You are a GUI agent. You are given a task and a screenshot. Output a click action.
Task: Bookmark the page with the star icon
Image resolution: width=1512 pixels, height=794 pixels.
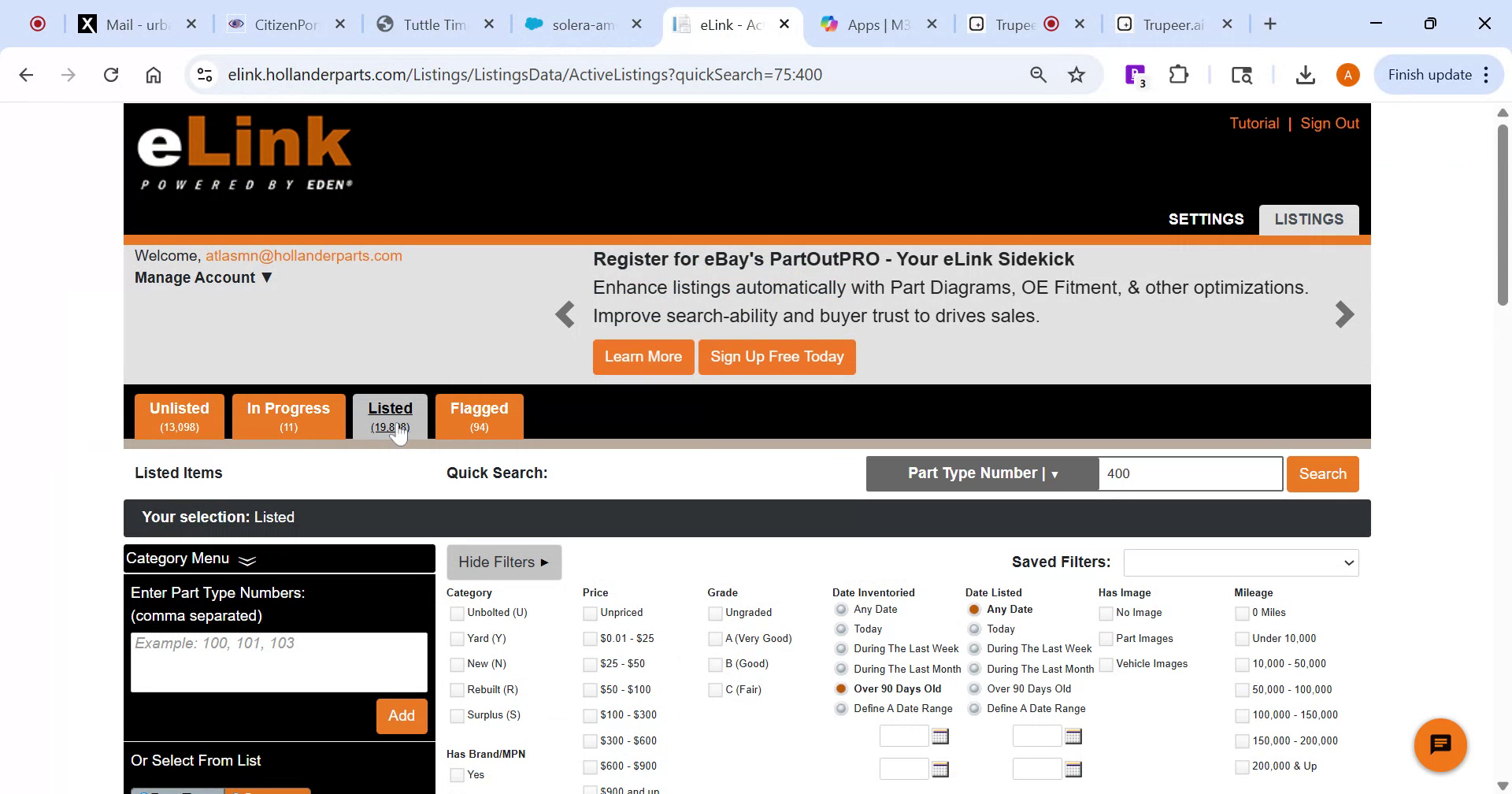point(1076,74)
